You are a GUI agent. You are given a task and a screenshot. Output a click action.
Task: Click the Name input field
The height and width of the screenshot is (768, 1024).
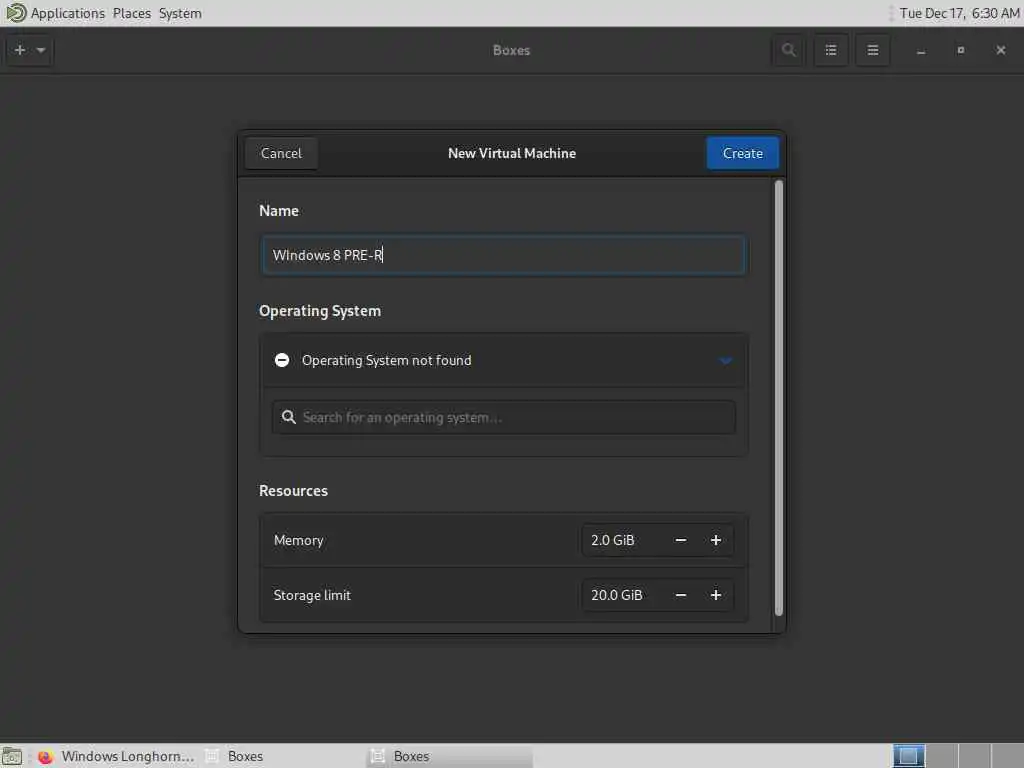click(x=503, y=255)
